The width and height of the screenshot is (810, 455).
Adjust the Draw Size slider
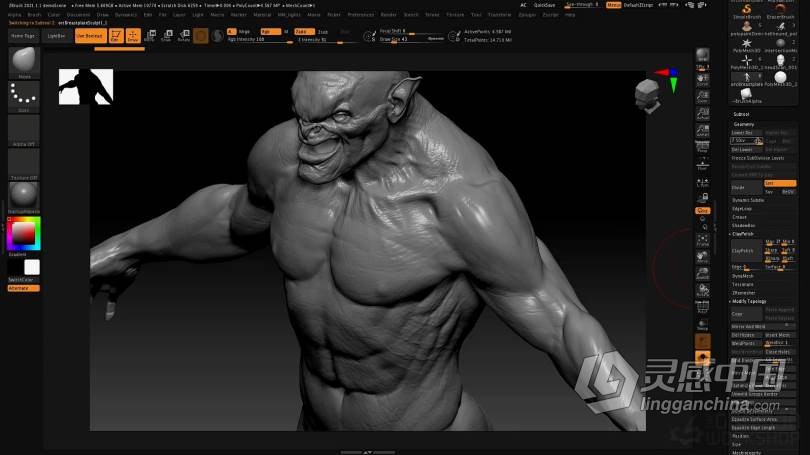[412, 39]
